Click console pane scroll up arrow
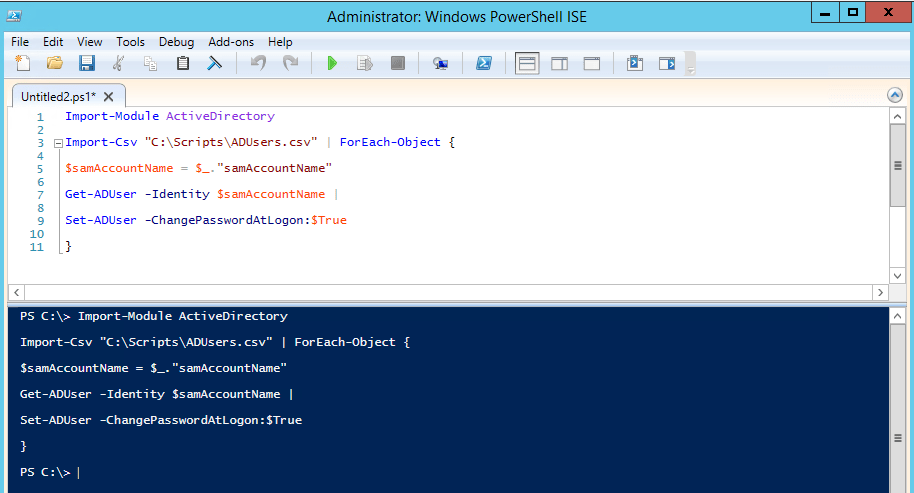Screen dimensions: 914x493 (x=897, y=316)
